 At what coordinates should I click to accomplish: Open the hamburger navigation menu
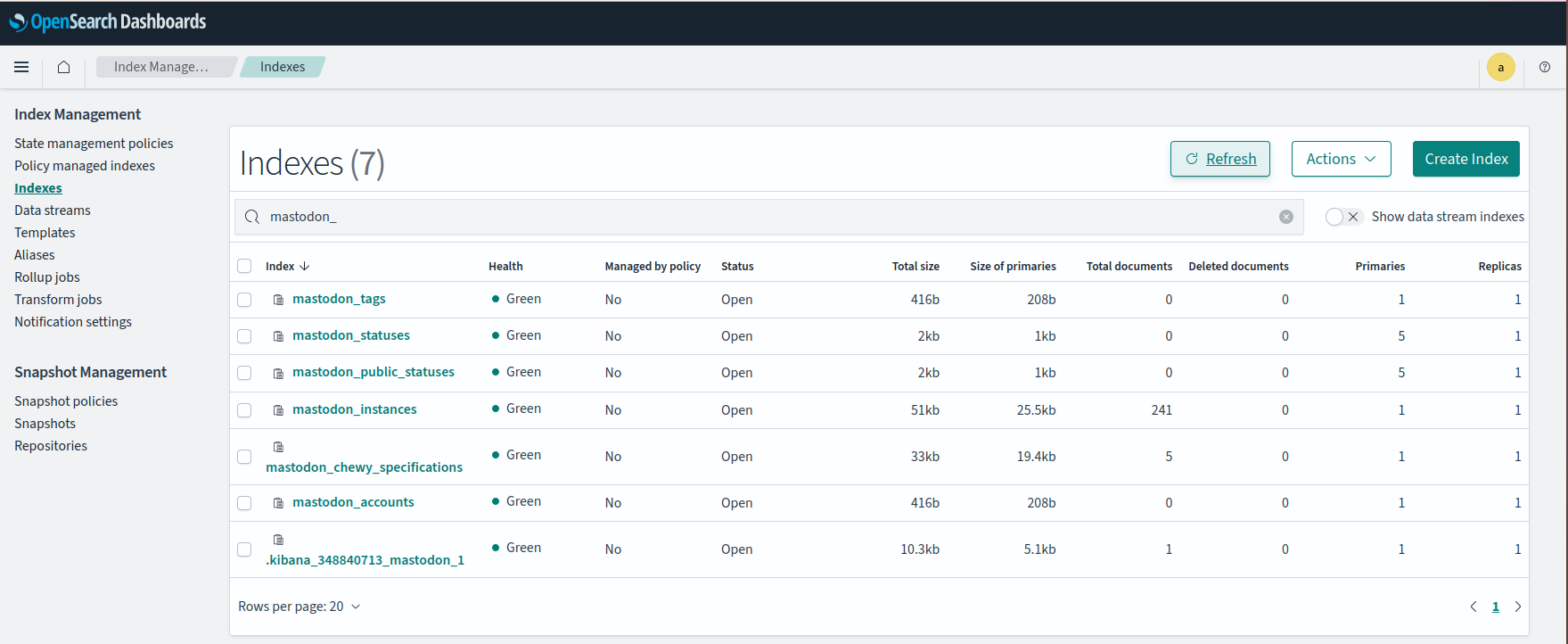coord(21,67)
